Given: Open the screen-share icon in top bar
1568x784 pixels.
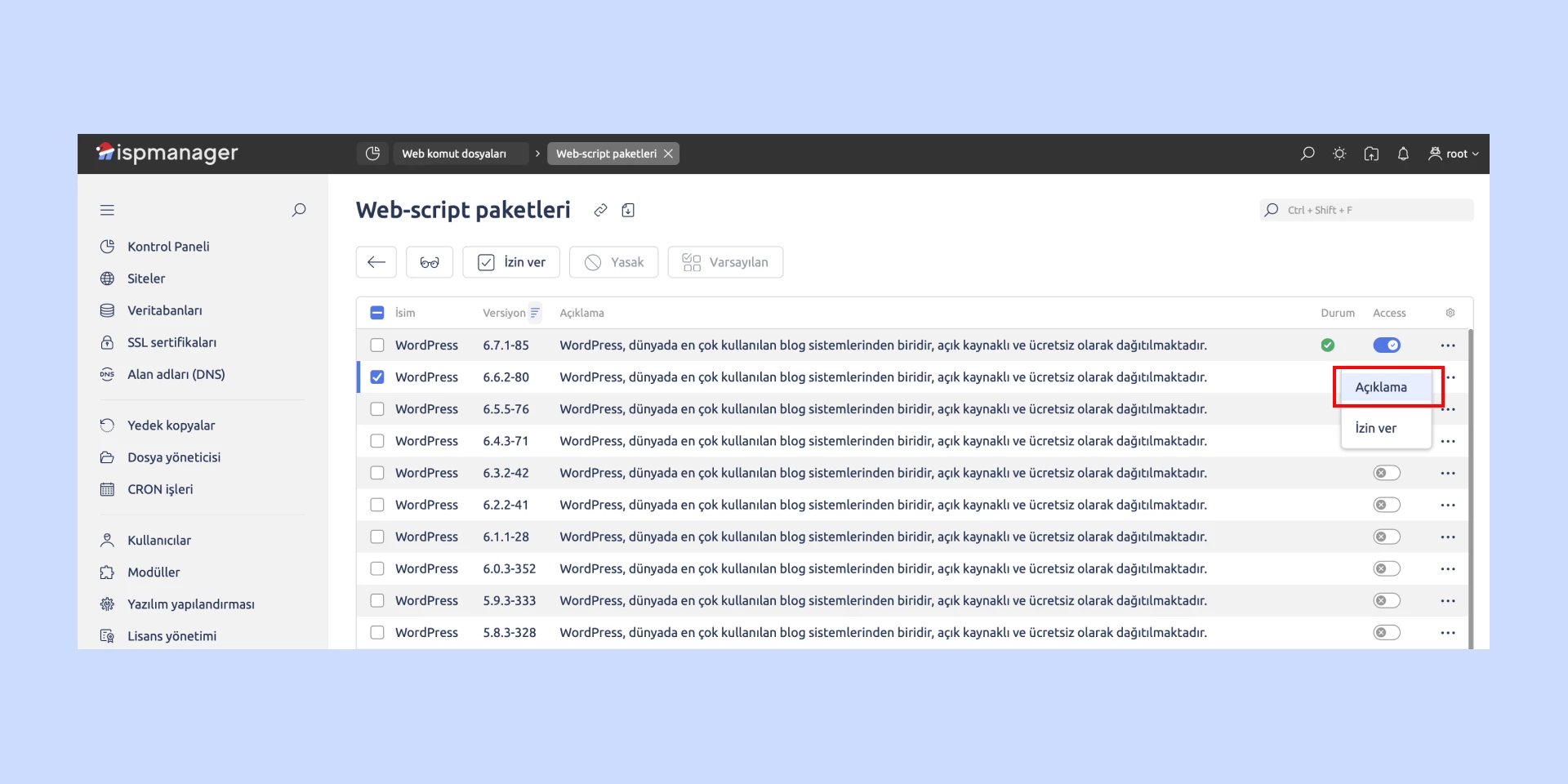Looking at the screenshot, I should point(1371,154).
